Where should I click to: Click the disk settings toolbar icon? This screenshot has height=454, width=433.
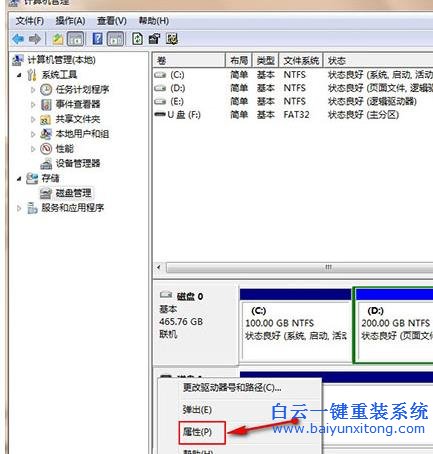(172, 39)
